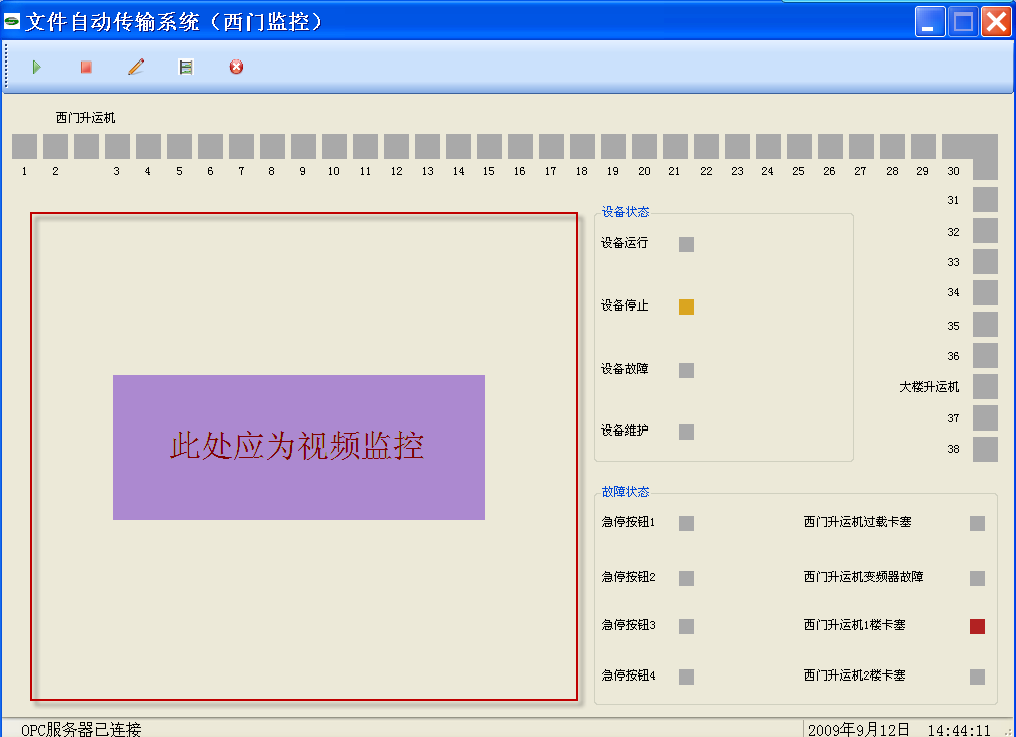Click the 西门升运机过载卡塞 indicator square
This screenshot has height=737, width=1016.
pyautogui.click(x=978, y=523)
